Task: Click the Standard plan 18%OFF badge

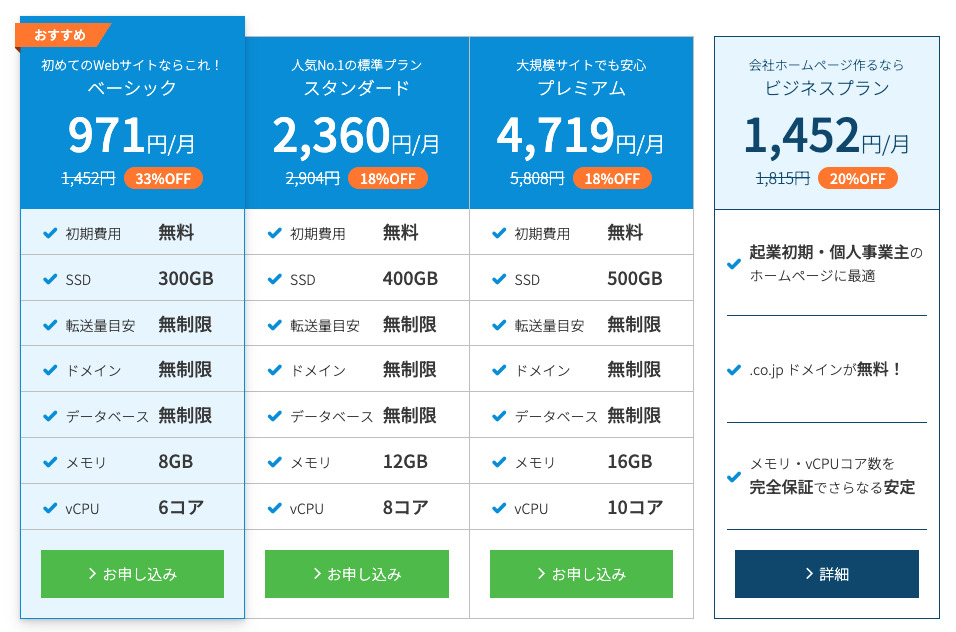Action: point(388,179)
